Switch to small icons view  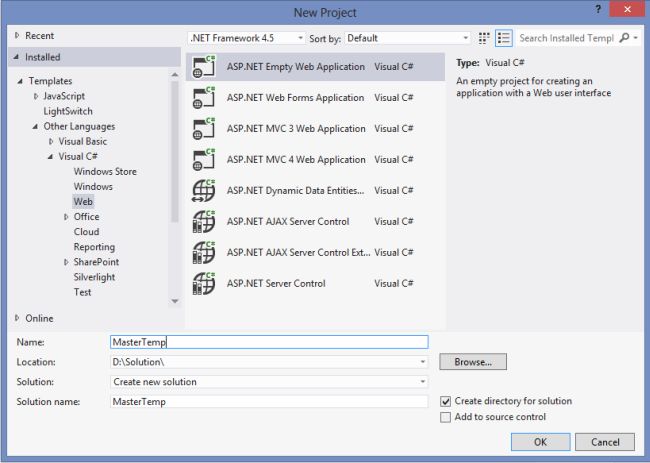pyautogui.click(x=484, y=38)
